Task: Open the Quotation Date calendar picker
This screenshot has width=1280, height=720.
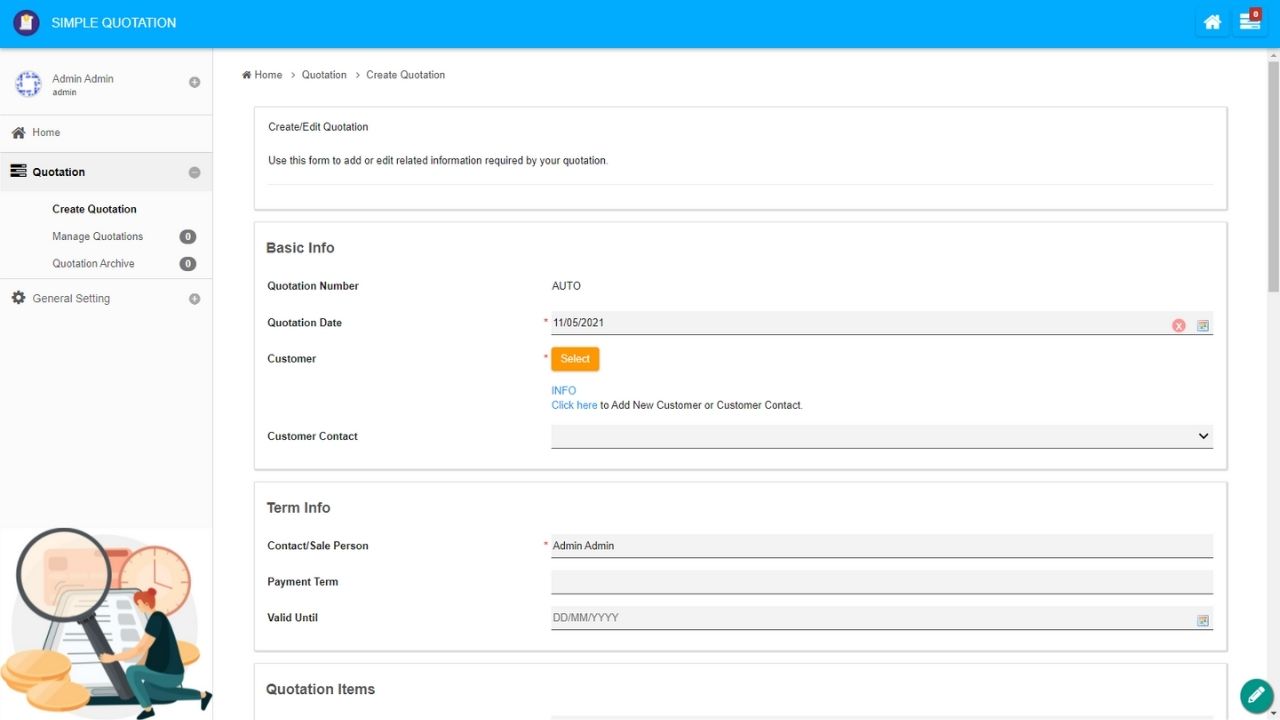Action: [x=1203, y=325]
